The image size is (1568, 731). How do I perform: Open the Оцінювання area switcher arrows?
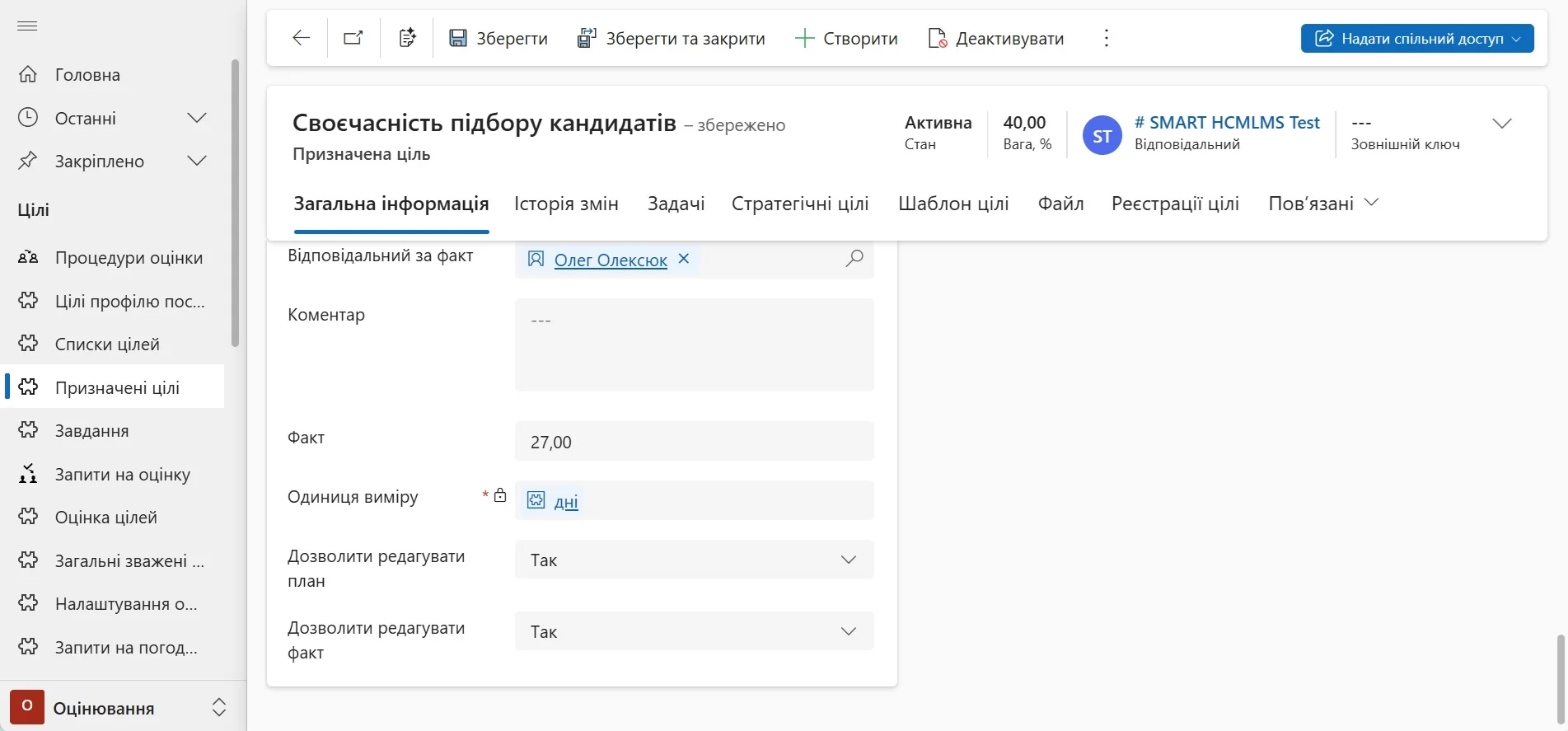click(218, 707)
